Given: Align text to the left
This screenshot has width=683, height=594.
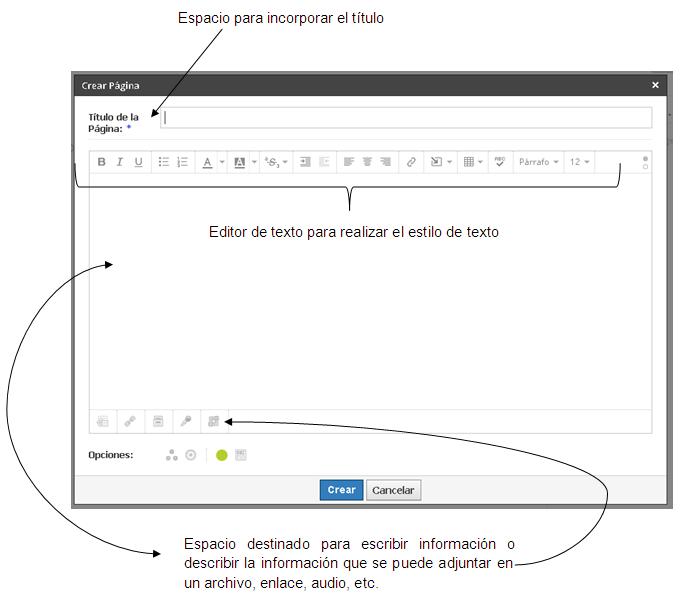Looking at the screenshot, I should pyautogui.click(x=349, y=162).
